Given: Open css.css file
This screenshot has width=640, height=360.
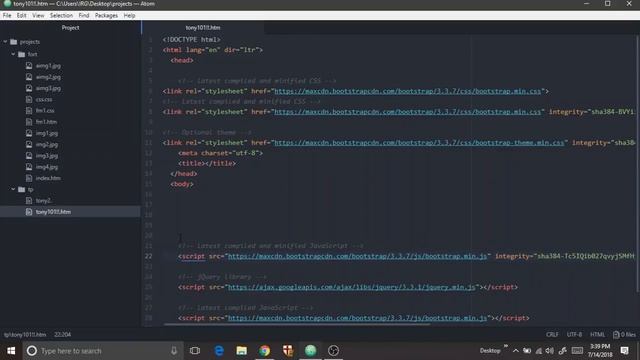Looking at the screenshot, I should [x=44, y=100].
